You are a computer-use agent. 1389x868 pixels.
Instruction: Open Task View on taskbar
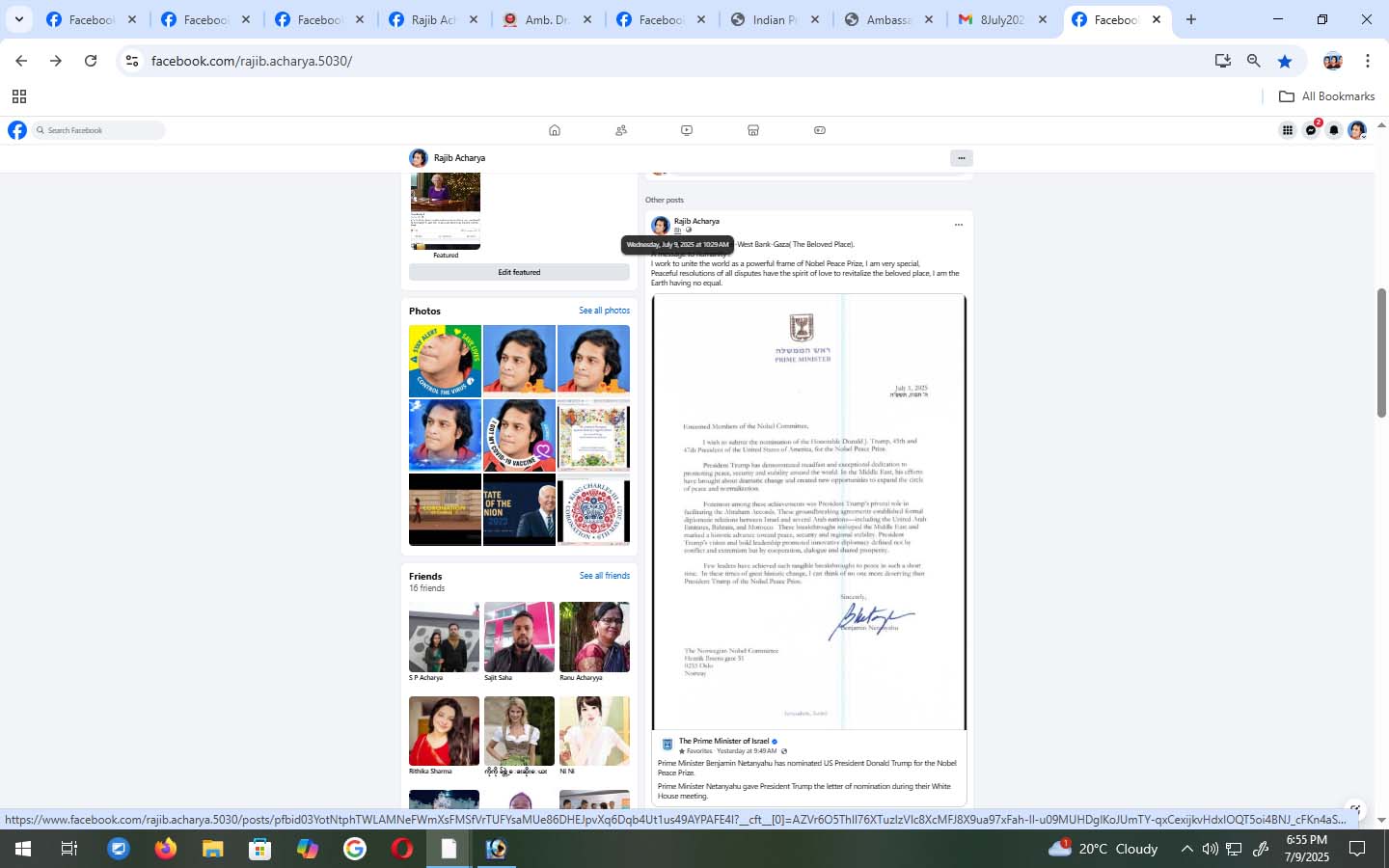pos(69,849)
